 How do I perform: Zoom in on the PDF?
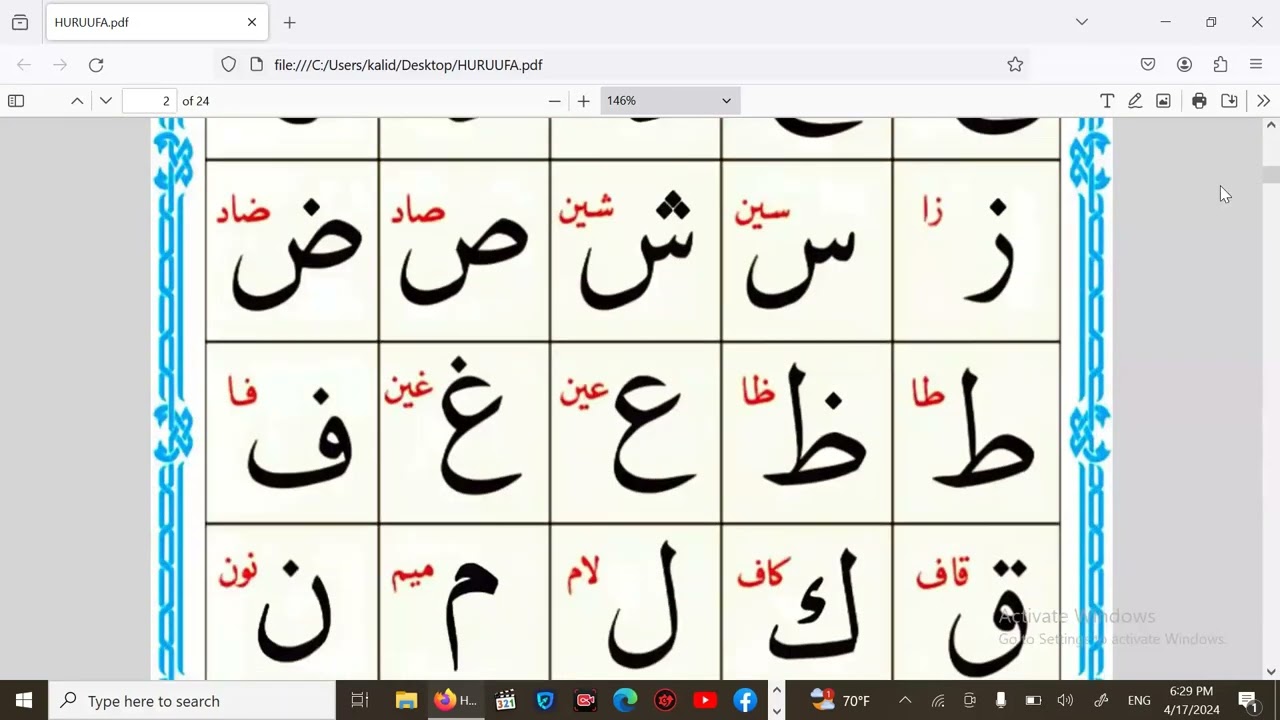(x=584, y=101)
